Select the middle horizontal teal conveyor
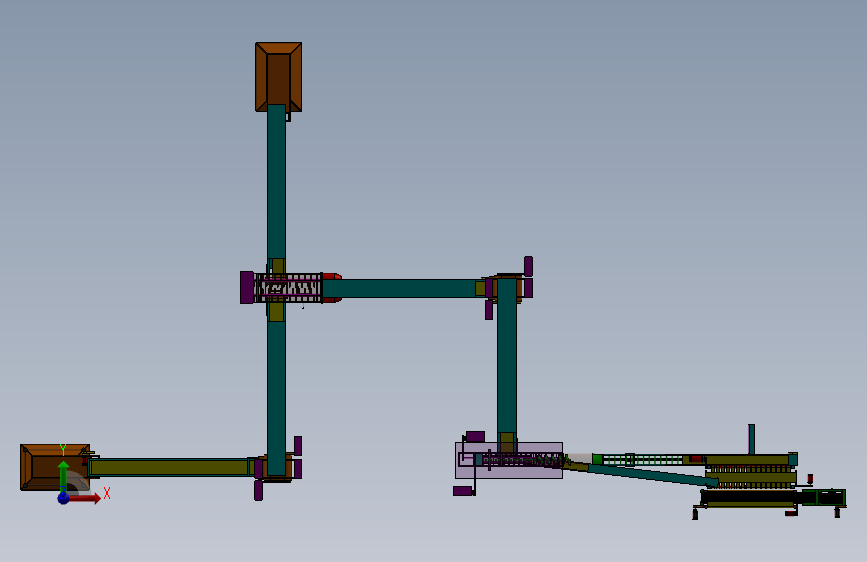The image size is (867, 562). (399, 288)
